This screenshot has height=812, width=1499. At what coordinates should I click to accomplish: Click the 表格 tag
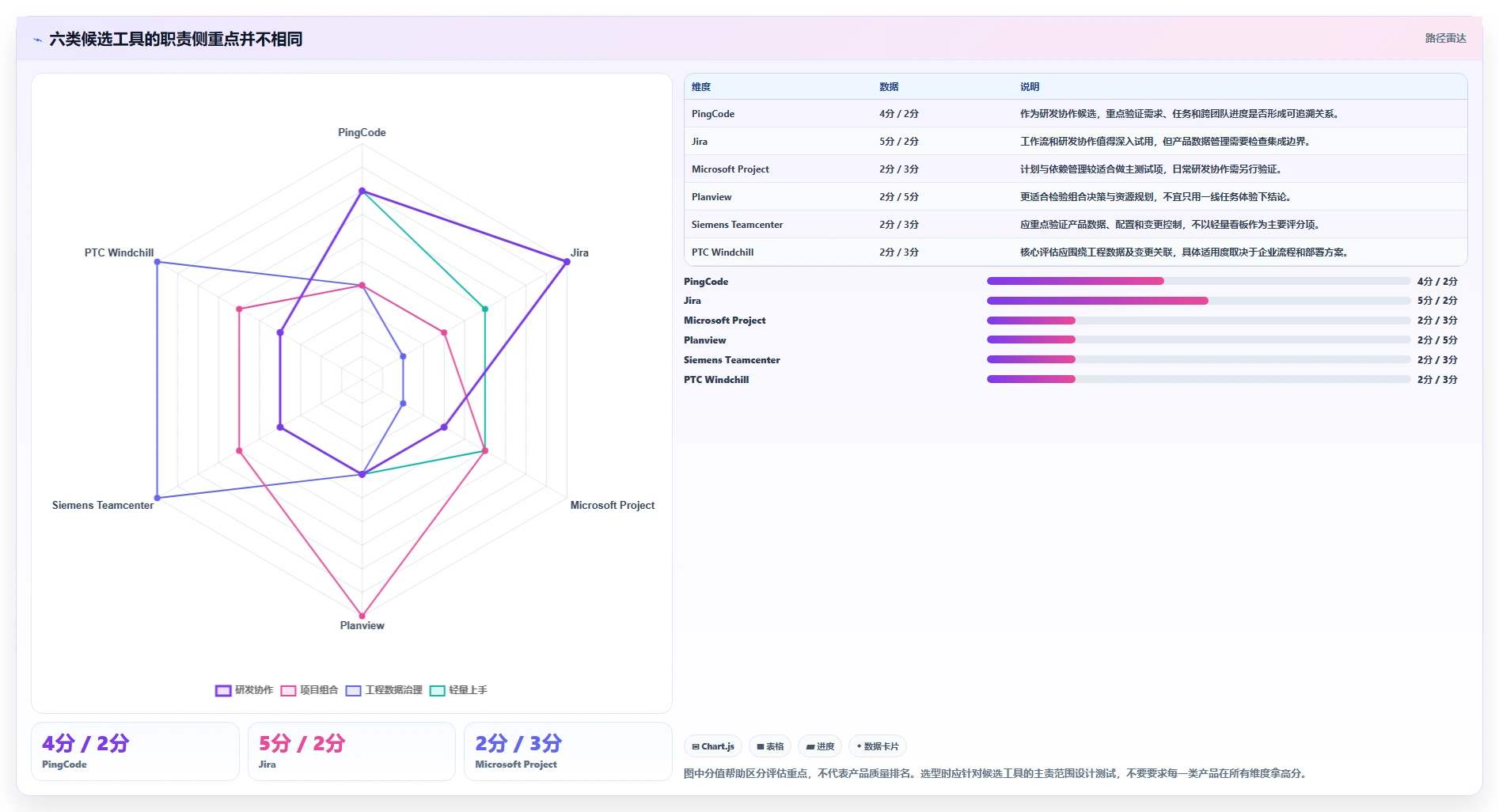click(770, 746)
